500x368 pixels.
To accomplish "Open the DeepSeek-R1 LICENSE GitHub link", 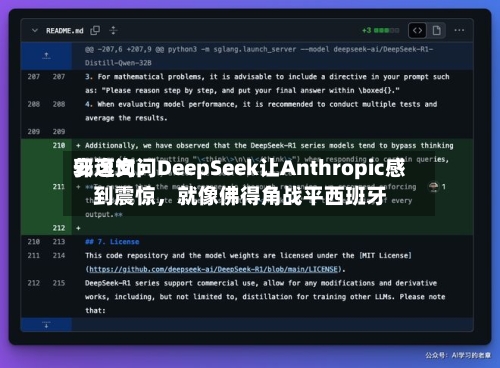I will point(214,269).
